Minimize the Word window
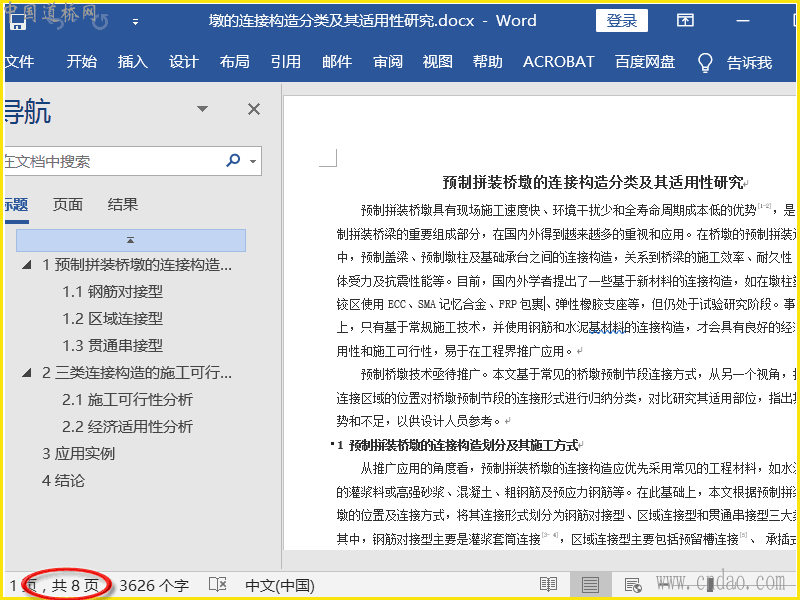This screenshot has width=800, height=600. 743,20
